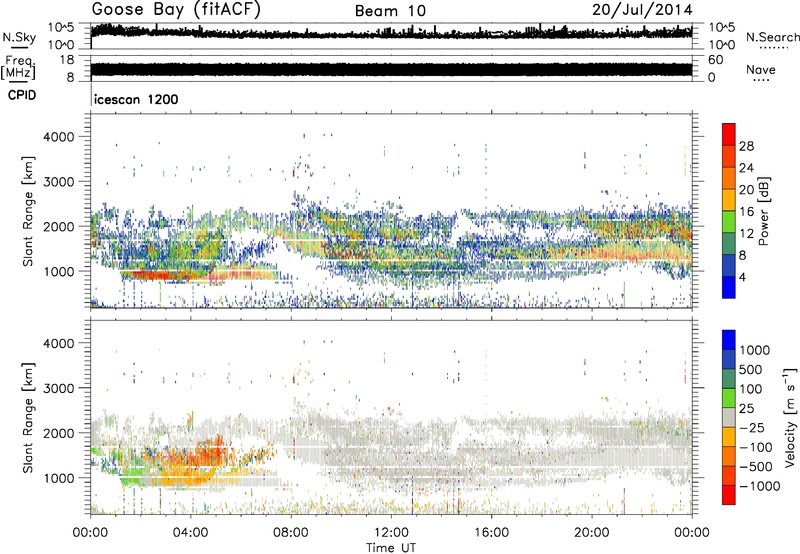Pick the red top segment of the power color bar
The width and height of the screenshot is (800, 554).
(729, 134)
